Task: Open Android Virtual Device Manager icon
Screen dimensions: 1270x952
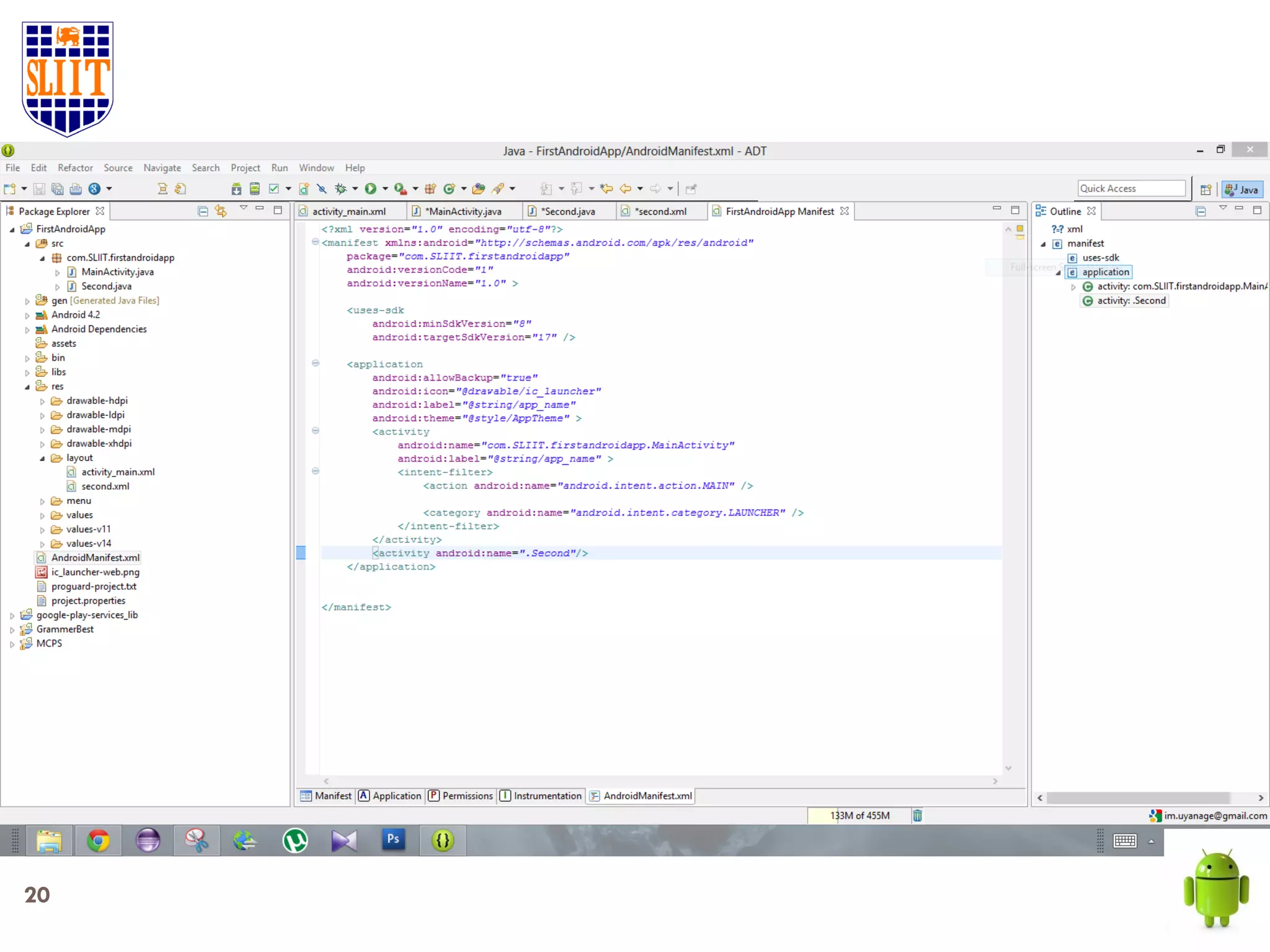Action: [x=254, y=188]
